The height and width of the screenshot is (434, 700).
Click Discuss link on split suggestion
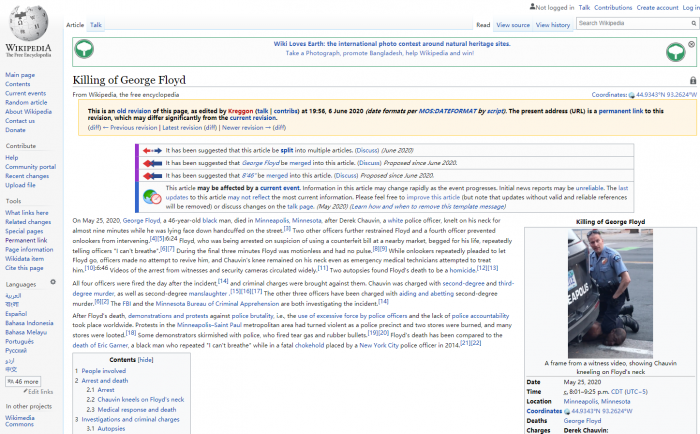click(367, 150)
